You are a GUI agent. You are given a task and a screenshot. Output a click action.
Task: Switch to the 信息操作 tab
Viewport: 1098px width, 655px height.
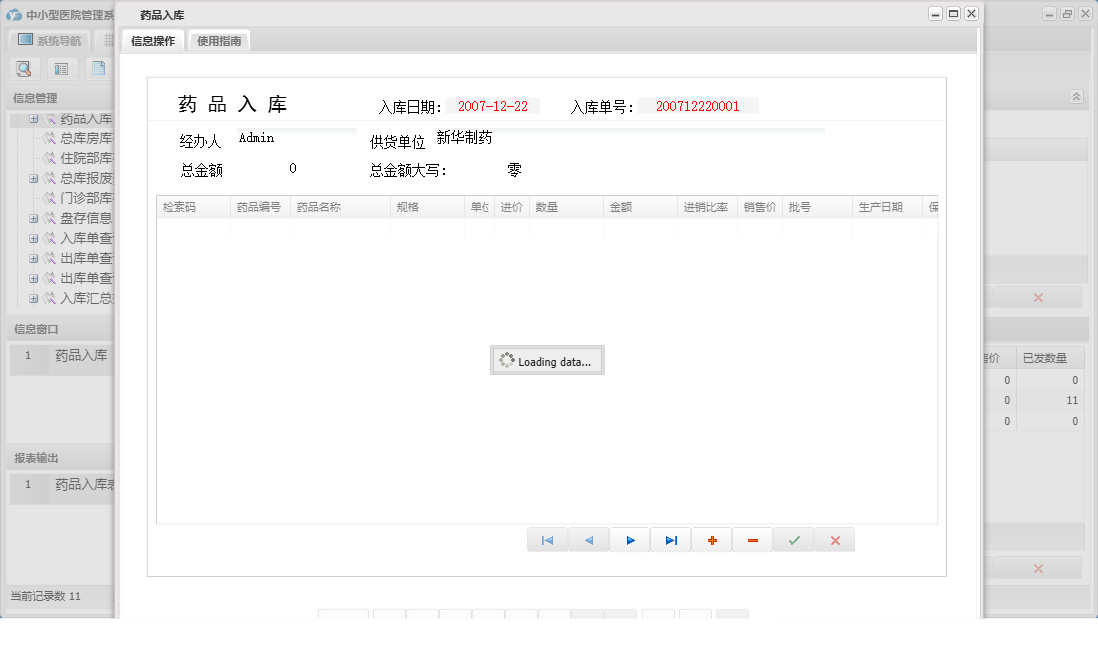click(151, 41)
